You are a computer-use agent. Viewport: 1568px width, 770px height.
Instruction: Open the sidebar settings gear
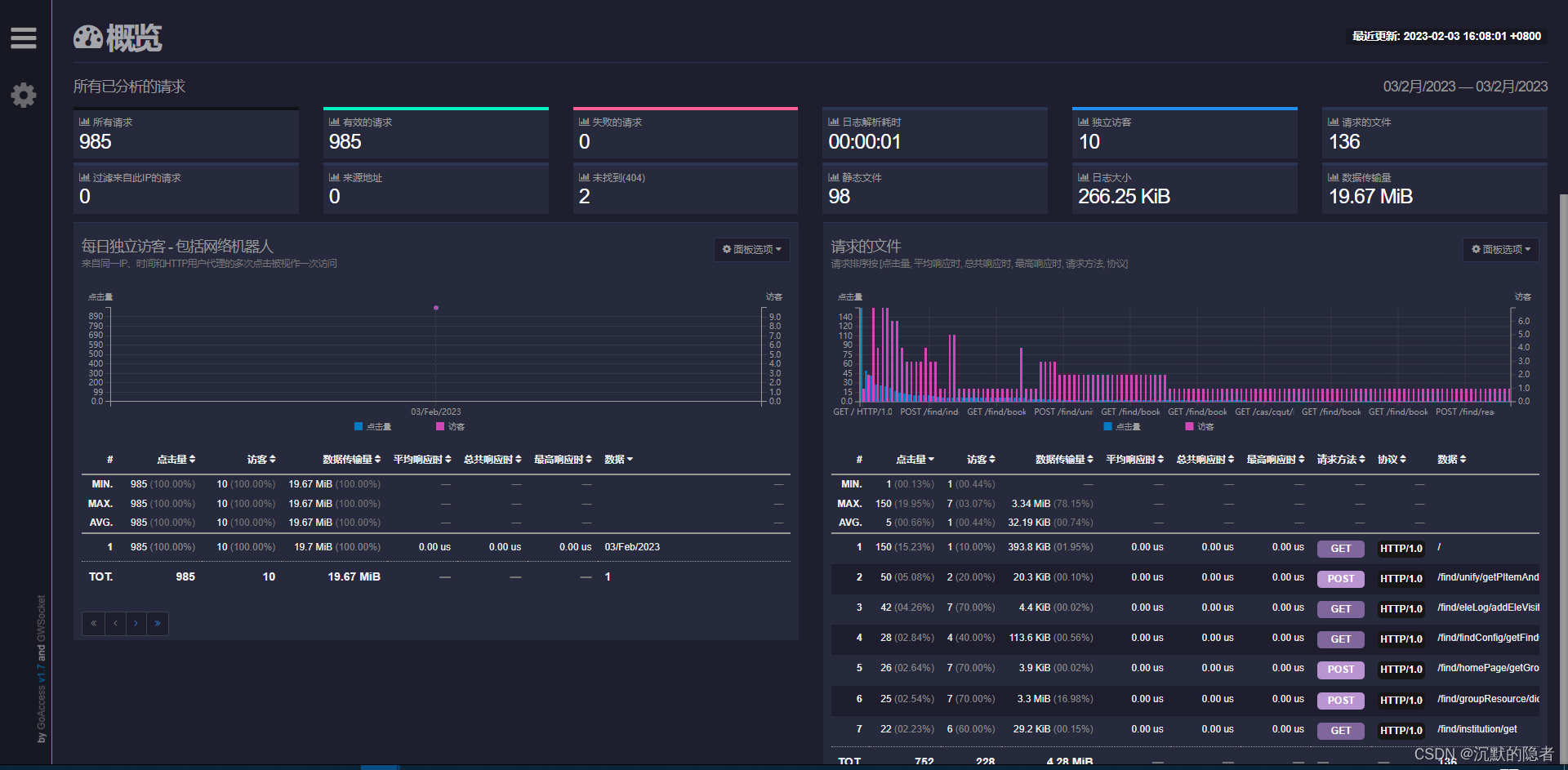click(24, 95)
